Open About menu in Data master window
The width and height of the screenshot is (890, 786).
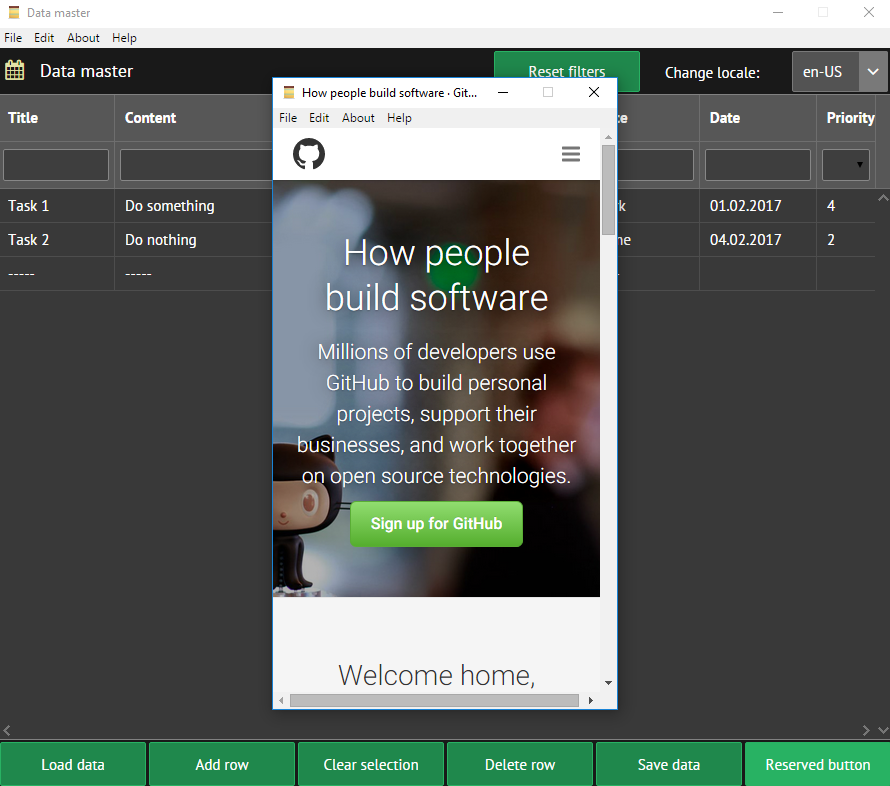pos(83,38)
